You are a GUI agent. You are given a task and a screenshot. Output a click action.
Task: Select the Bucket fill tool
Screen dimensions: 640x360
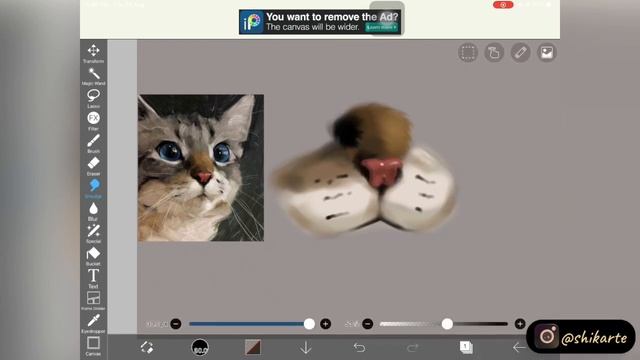click(93, 256)
